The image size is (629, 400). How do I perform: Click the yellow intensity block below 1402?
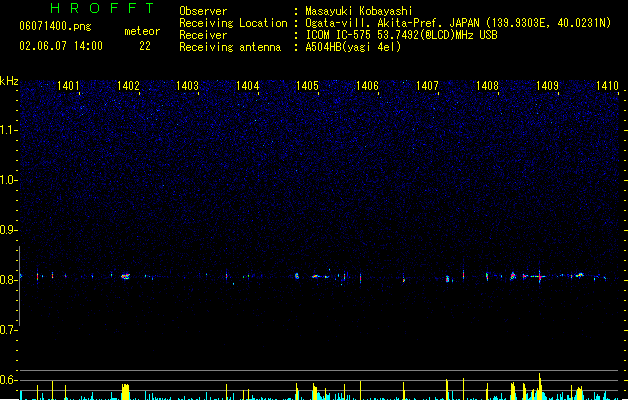point(126,392)
